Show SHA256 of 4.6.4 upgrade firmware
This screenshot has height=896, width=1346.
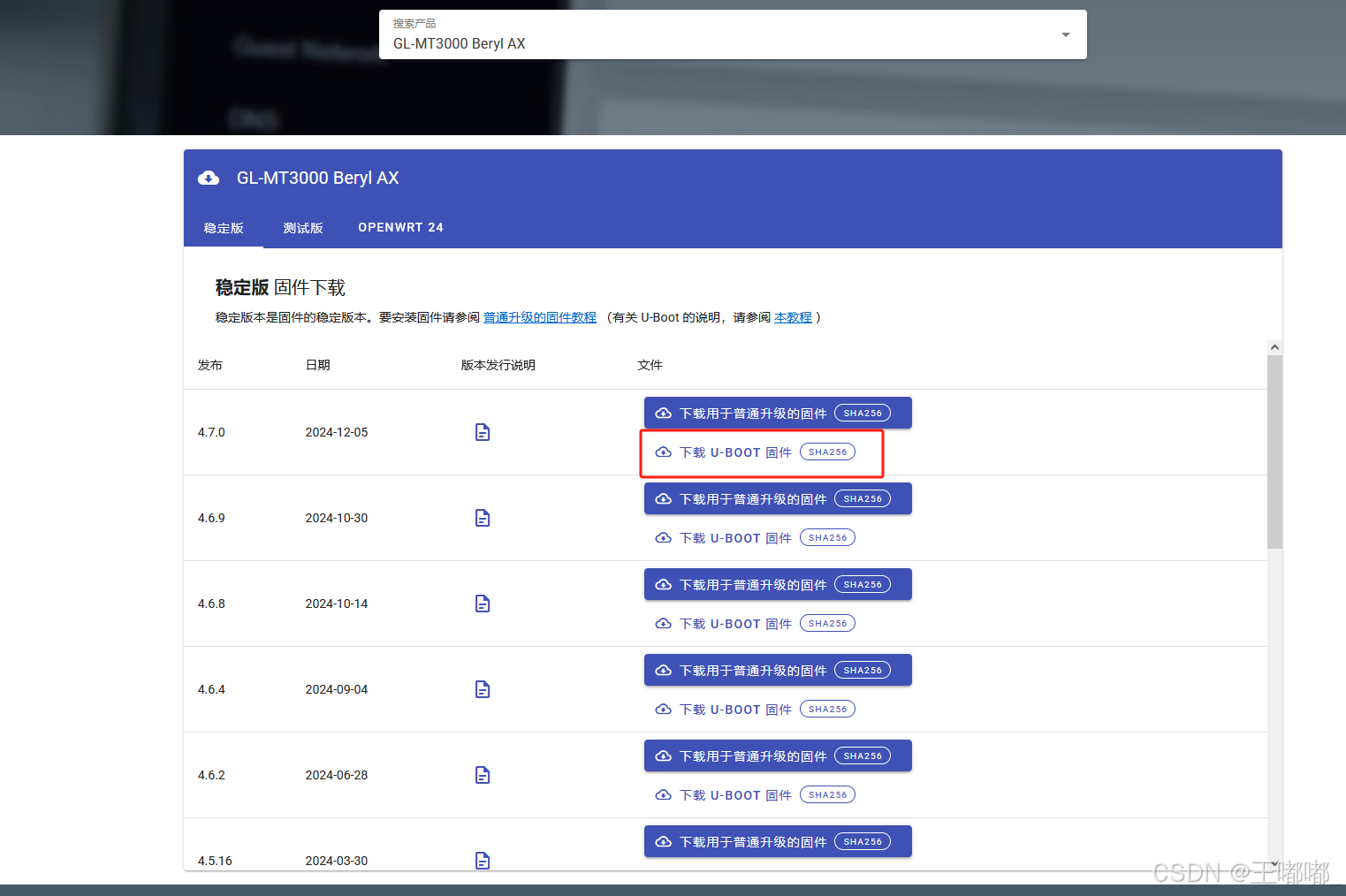[863, 670]
